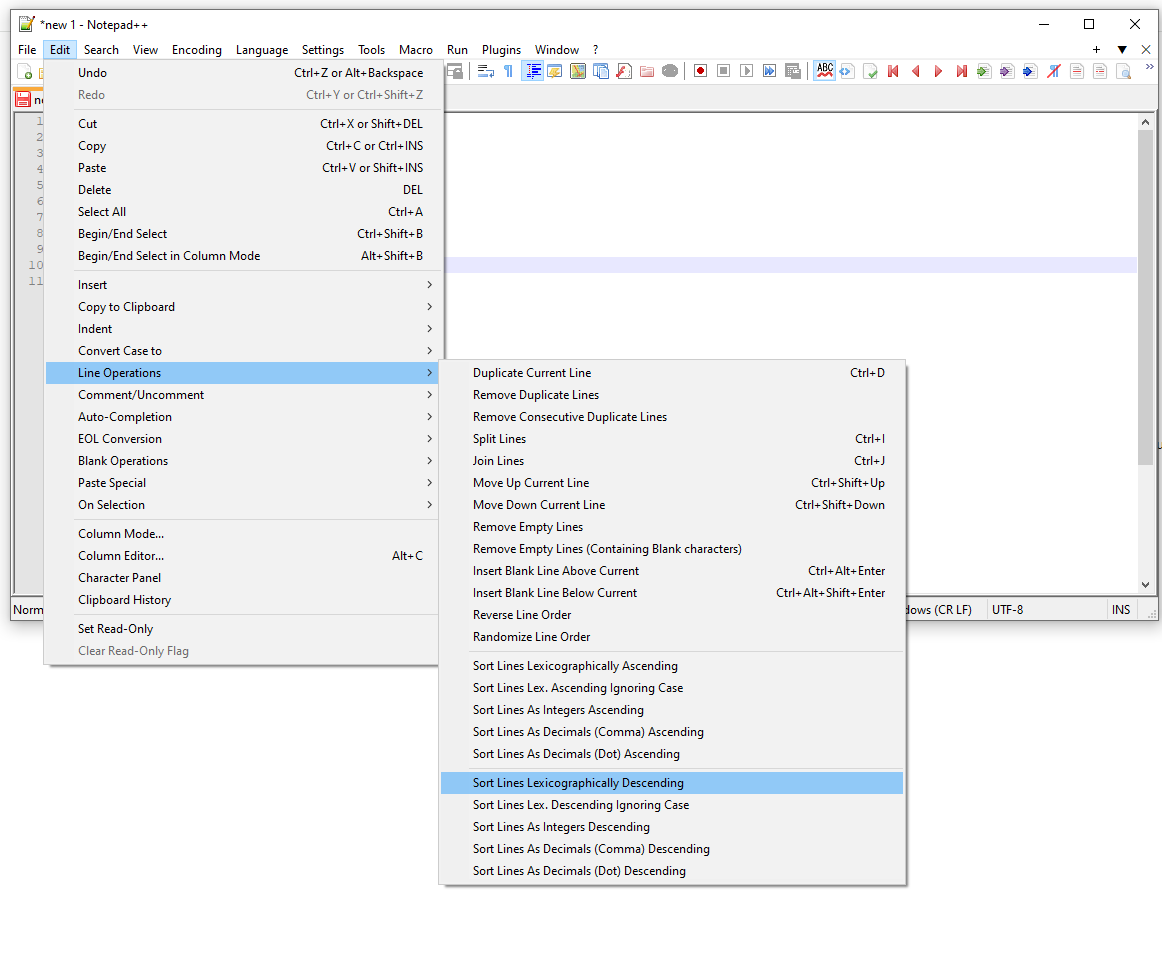The height and width of the screenshot is (955, 1162).
Task: Click the Monitoring eye icon
Action: coord(670,71)
